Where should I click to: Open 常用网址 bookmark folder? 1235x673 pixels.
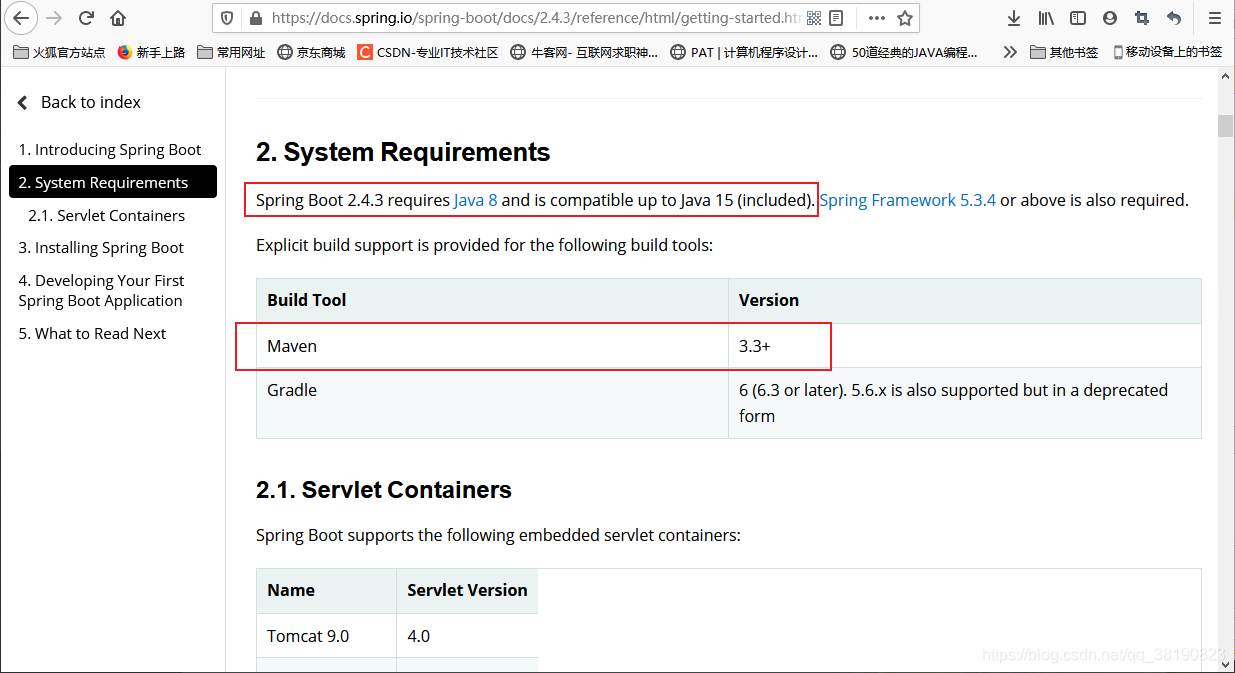[231, 52]
